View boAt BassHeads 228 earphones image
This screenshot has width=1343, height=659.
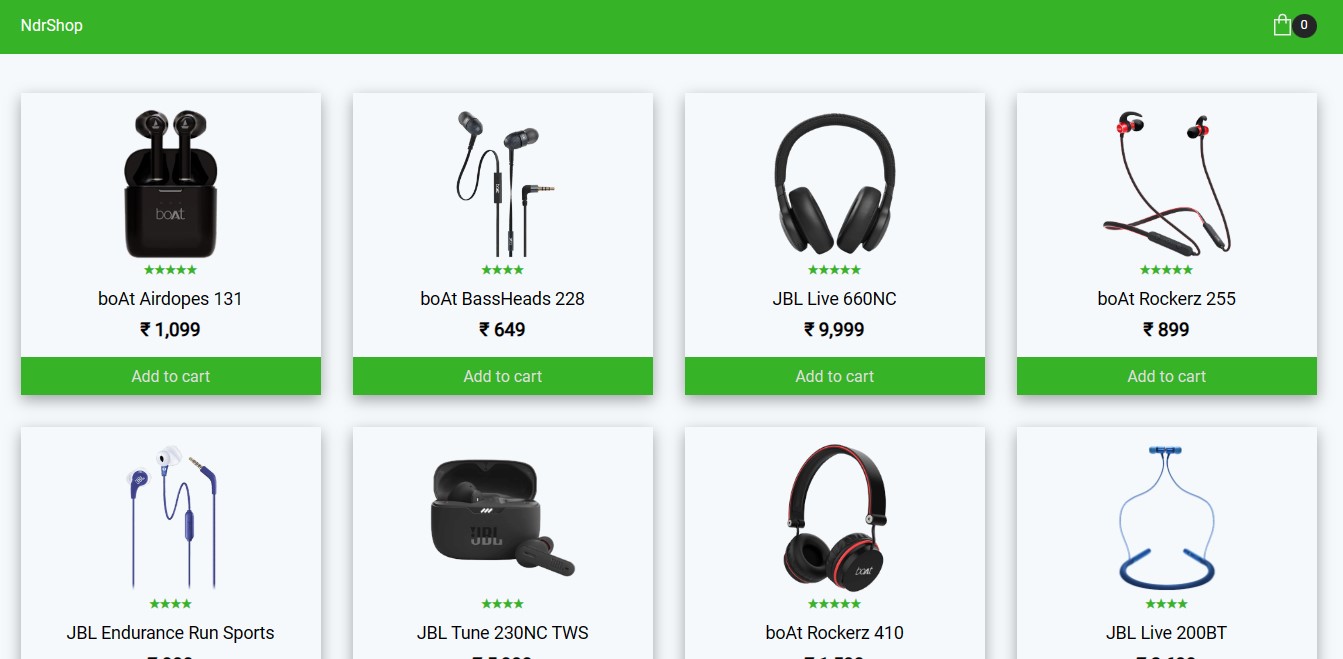coord(503,184)
